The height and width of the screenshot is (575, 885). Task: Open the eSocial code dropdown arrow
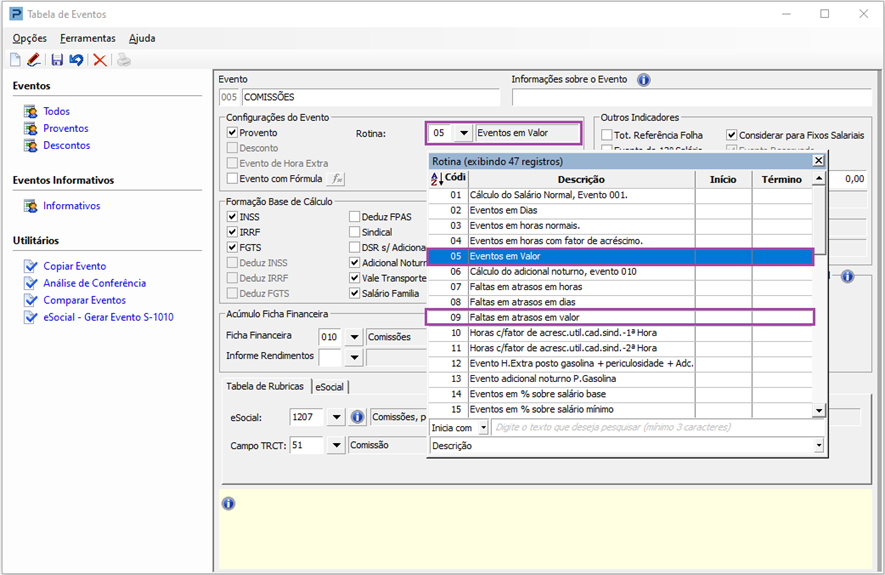click(336, 417)
